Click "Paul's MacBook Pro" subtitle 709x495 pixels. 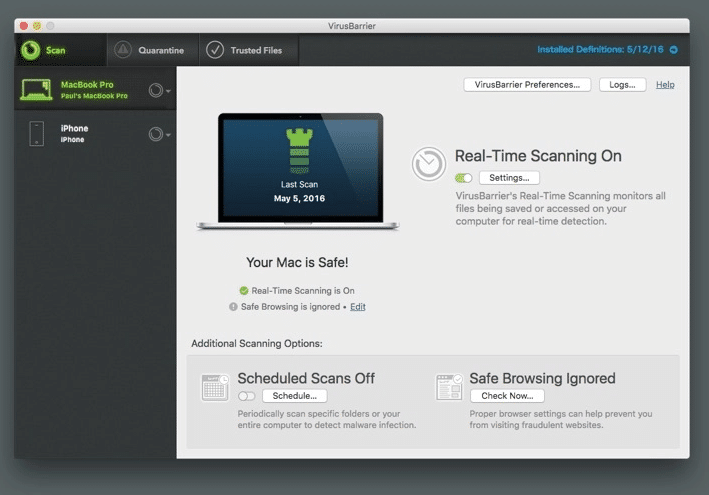click(x=94, y=96)
